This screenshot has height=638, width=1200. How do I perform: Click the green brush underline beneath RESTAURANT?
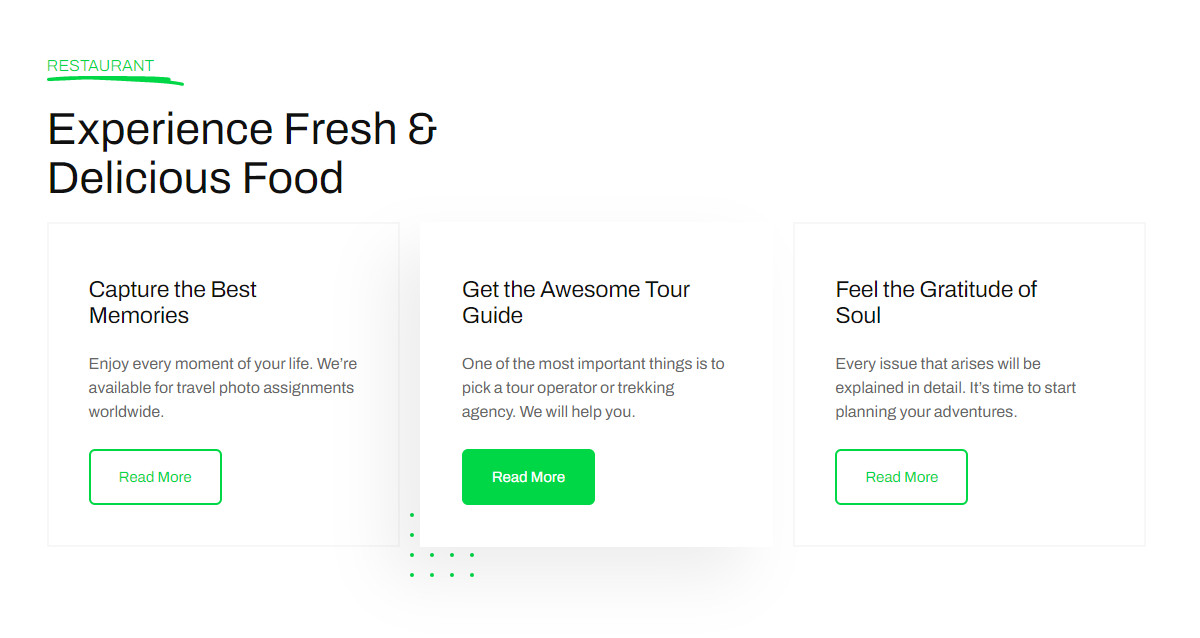tap(115, 80)
